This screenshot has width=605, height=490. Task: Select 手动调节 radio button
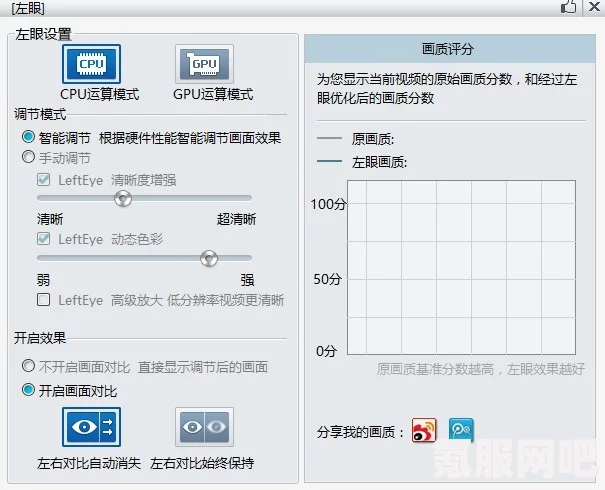click(x=28, y=157)
